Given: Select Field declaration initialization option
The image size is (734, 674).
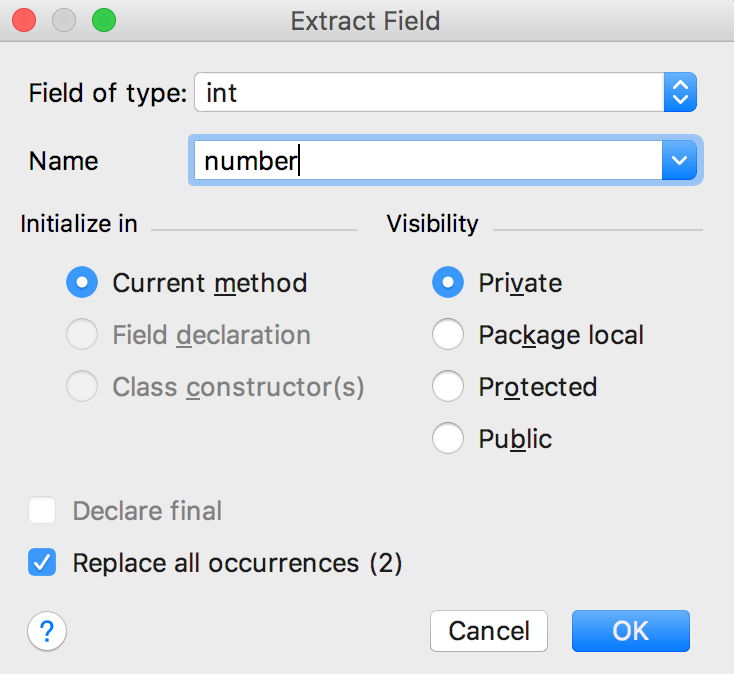Looking at the screenshot, I should tap(82, 334).
